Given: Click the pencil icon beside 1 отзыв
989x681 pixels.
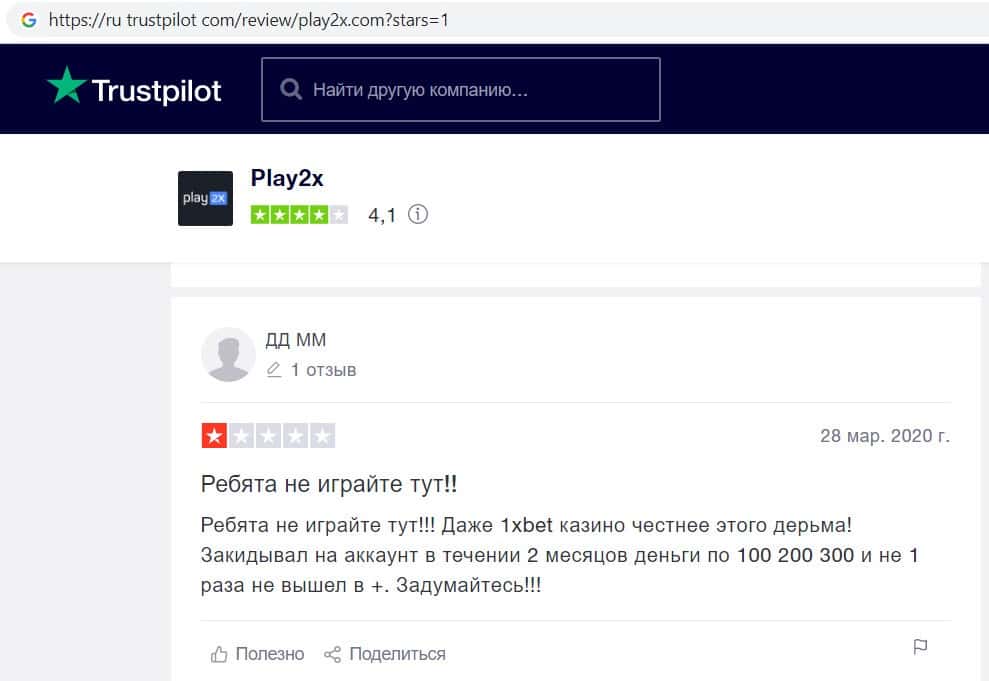Looking at the screenshot, I should [x=274, y=370].
